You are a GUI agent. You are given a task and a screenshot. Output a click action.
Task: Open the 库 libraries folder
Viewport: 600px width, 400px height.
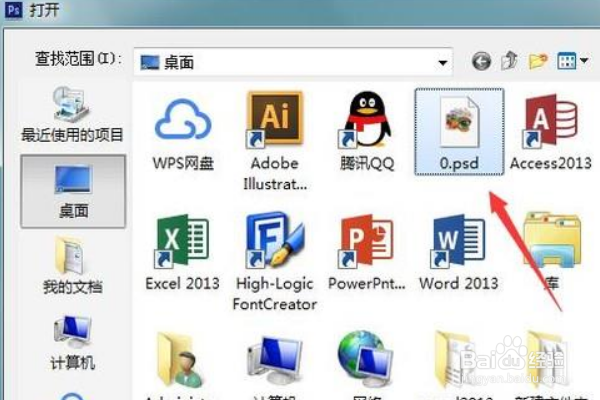pos(552,251)
